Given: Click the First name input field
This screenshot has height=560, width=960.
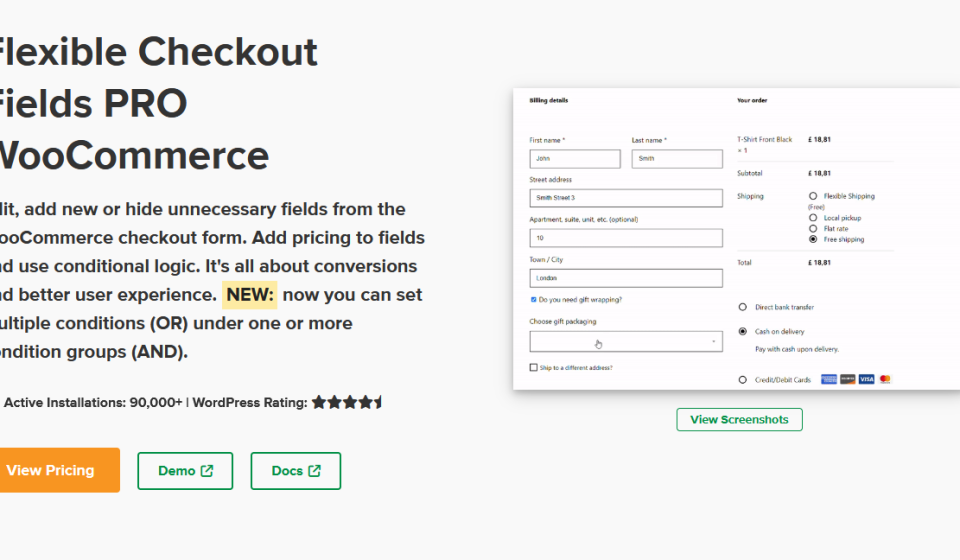Looking at the screenshot, I should click(575, 159).
